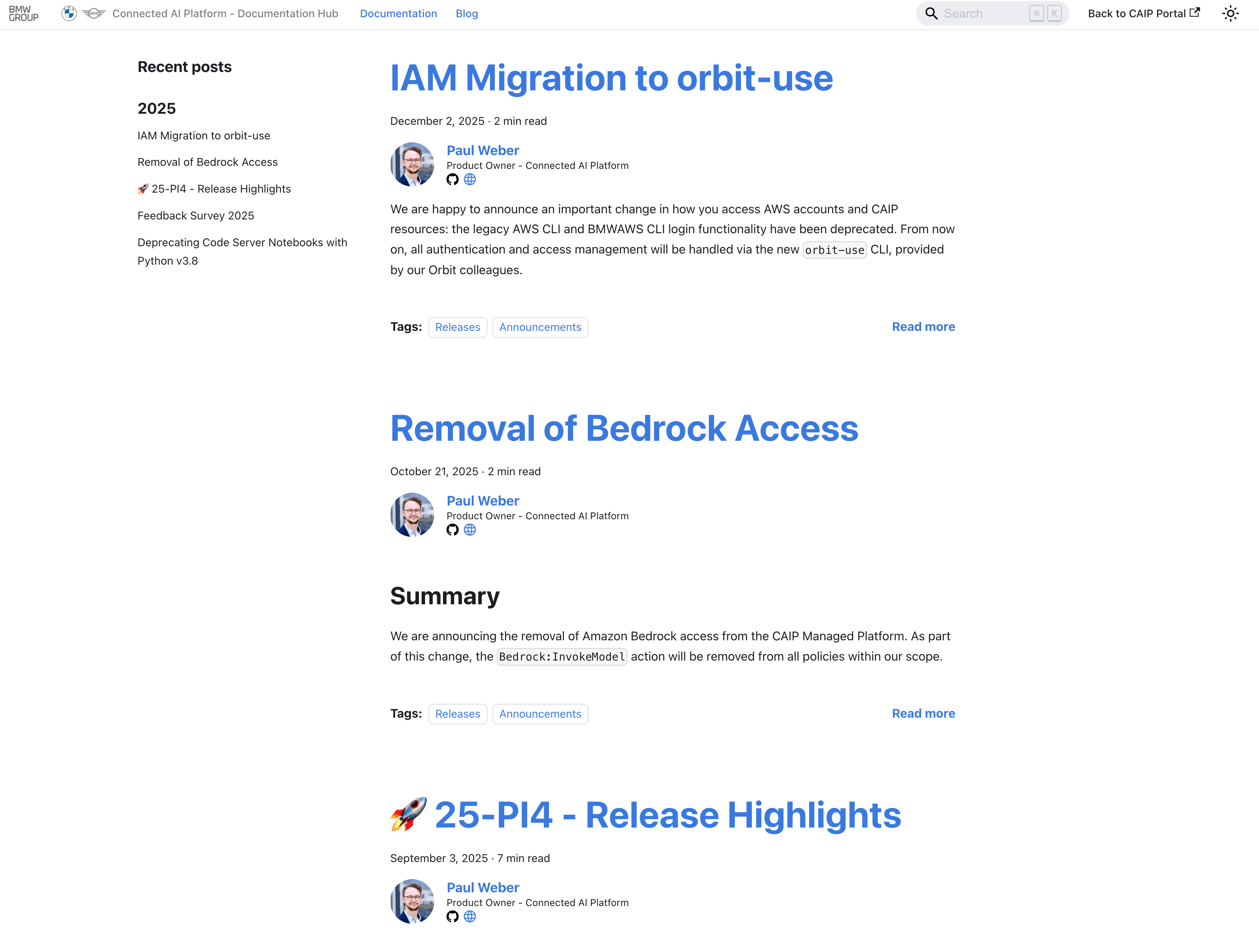Open the Documentation nav item
The height and width of the screenshot is (952, 1259).
coord(399,14)
